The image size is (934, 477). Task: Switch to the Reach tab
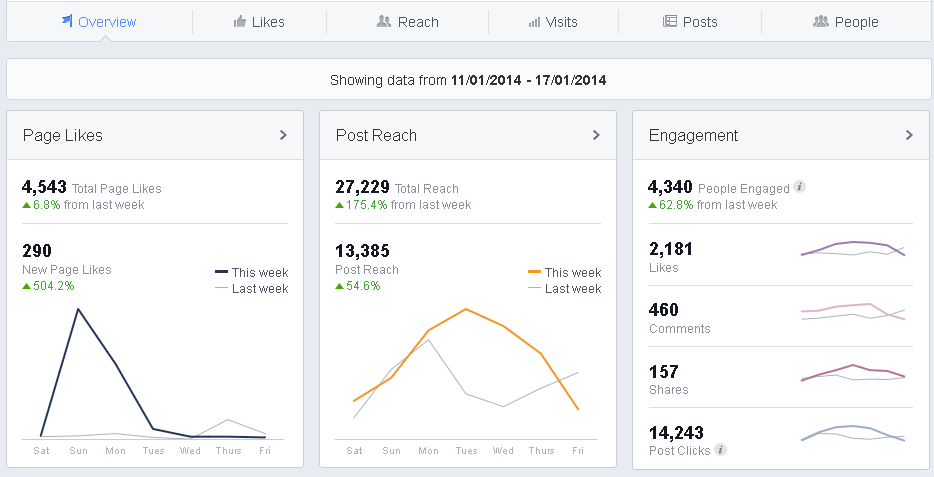(407, 22)
